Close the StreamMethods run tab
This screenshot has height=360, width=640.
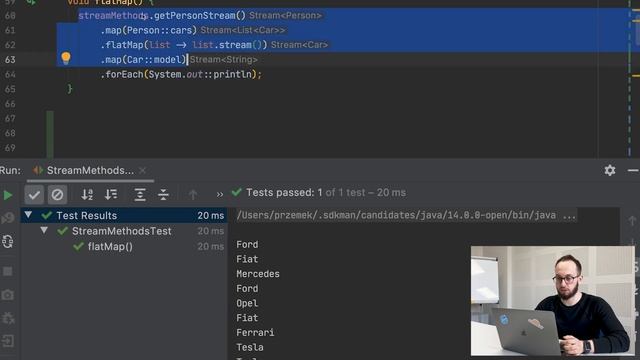point(142,171)
